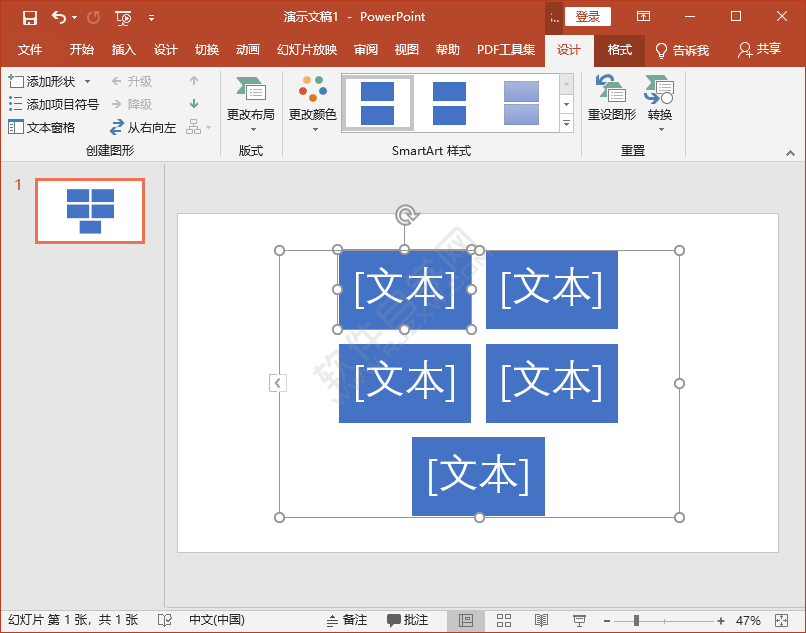Select the top-left [文本] shape
Image resolution: width=806 pixels, height=633 pixels.
pos(405,290)
